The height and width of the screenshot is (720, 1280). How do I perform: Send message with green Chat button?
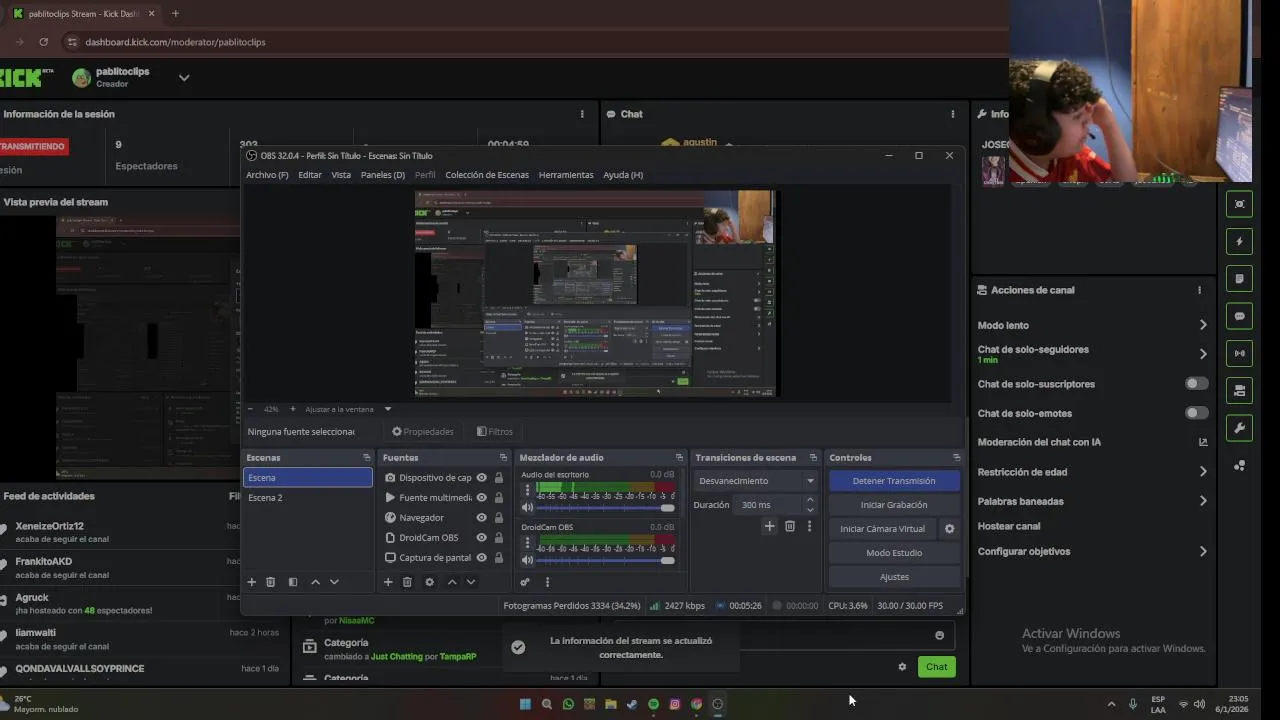[x=936, y=667]
